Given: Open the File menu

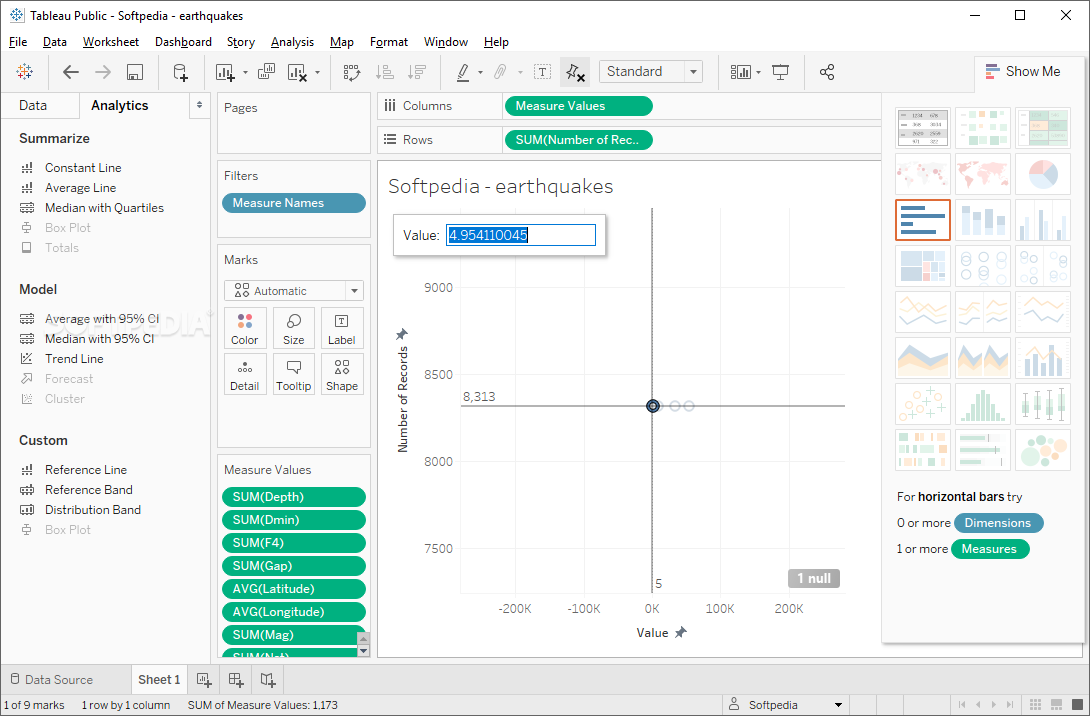Looking at the screenshot, I should [18, 42].
